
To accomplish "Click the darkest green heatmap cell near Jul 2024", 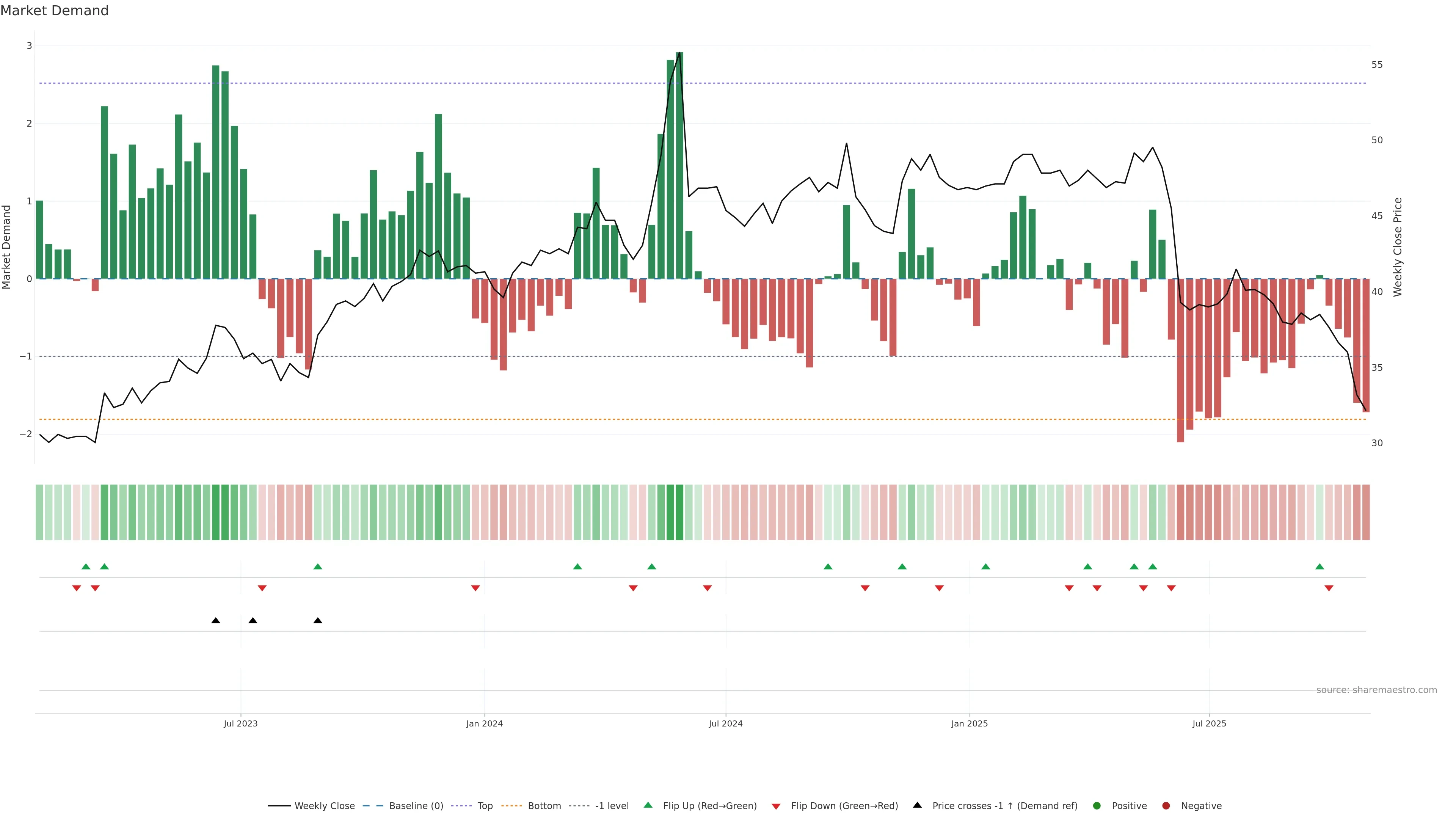I will tap(679, 512).
